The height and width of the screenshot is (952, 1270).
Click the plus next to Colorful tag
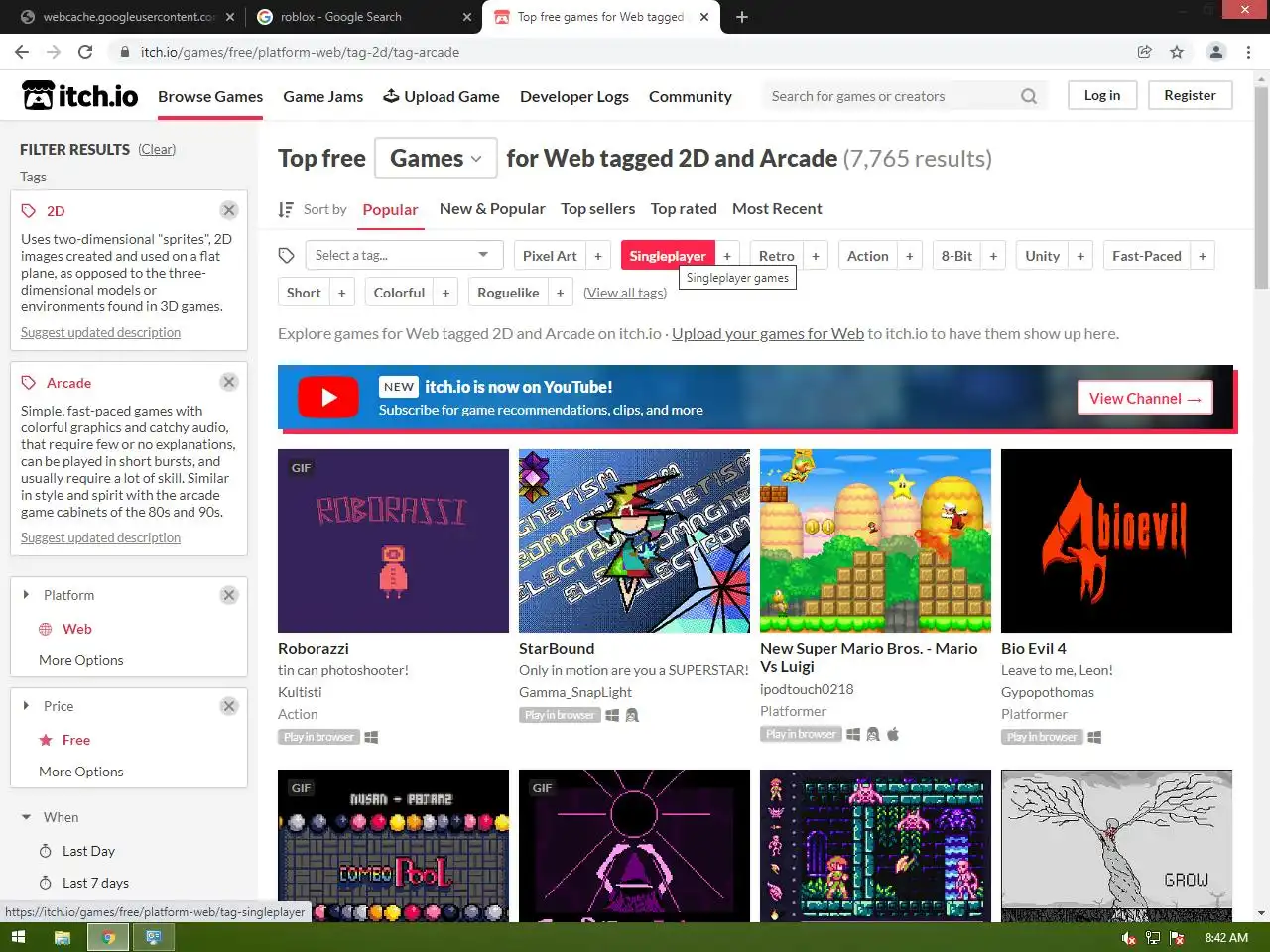pyautogui.click(x=445, y=293)
